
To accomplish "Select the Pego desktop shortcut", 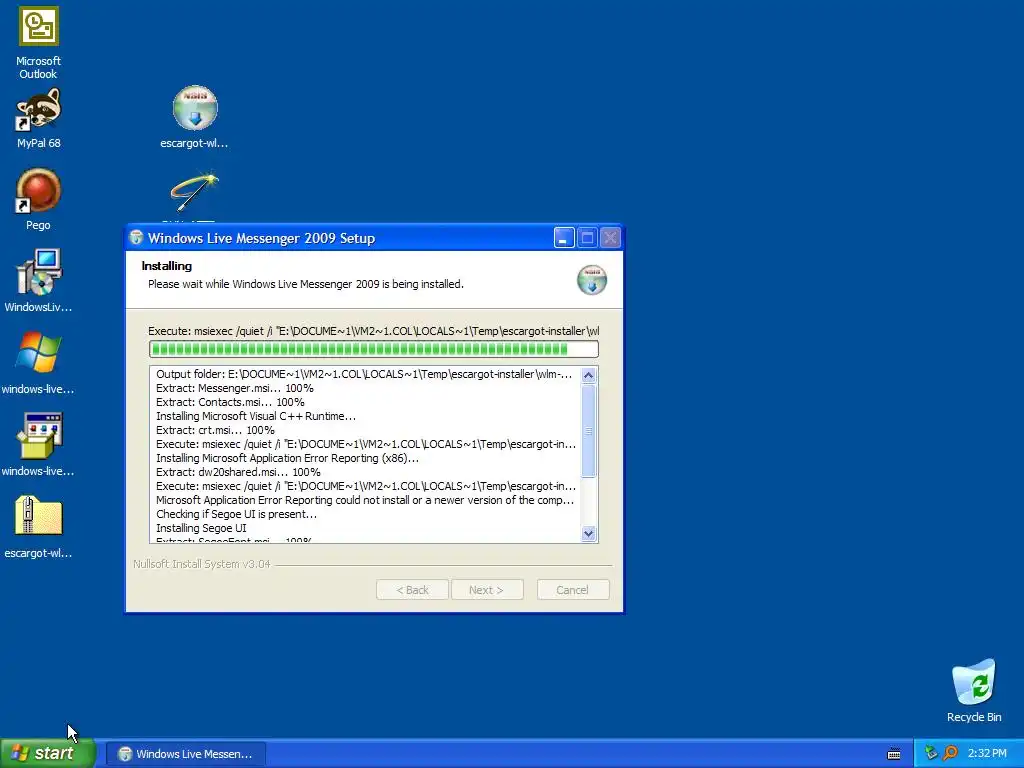I will click(39, 191).
